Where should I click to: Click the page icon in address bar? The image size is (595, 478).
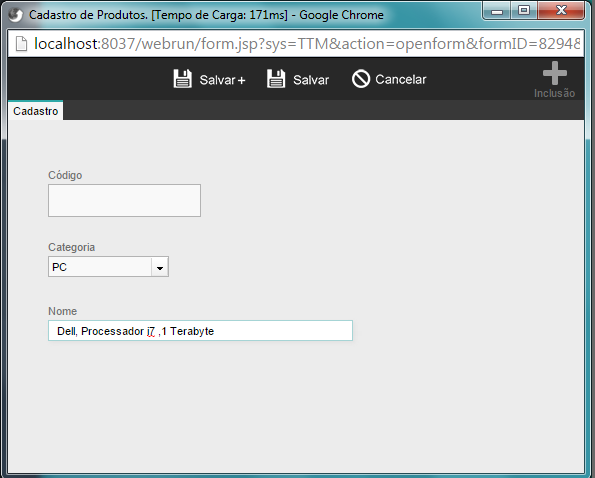click(22, 44)
